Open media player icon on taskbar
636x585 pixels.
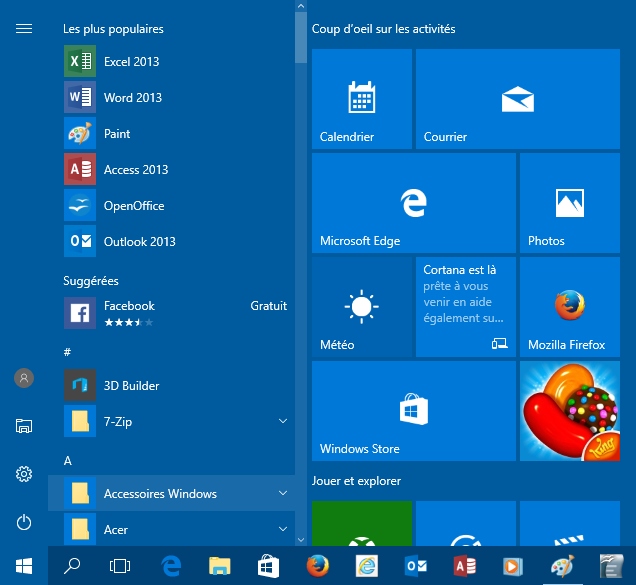pyautogui.click(x=513, y=566)
